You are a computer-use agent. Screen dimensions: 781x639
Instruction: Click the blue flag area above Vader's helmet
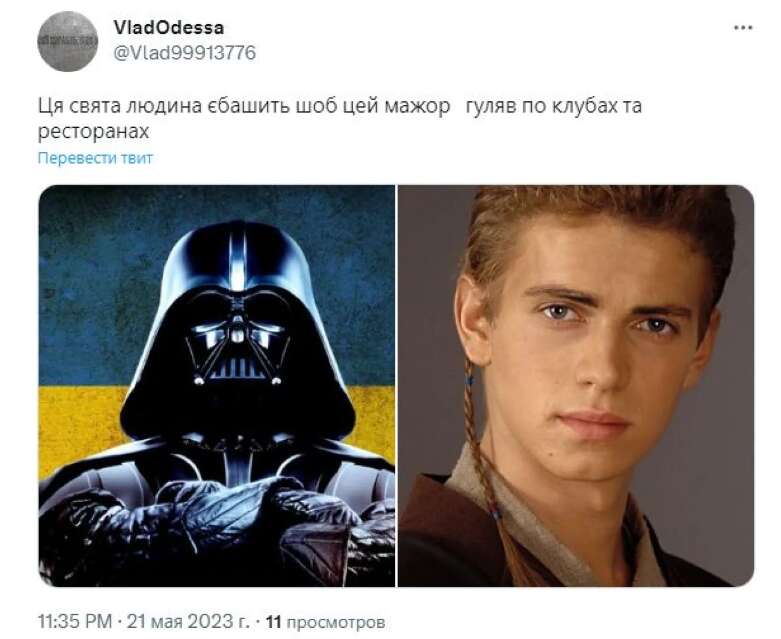217,205
